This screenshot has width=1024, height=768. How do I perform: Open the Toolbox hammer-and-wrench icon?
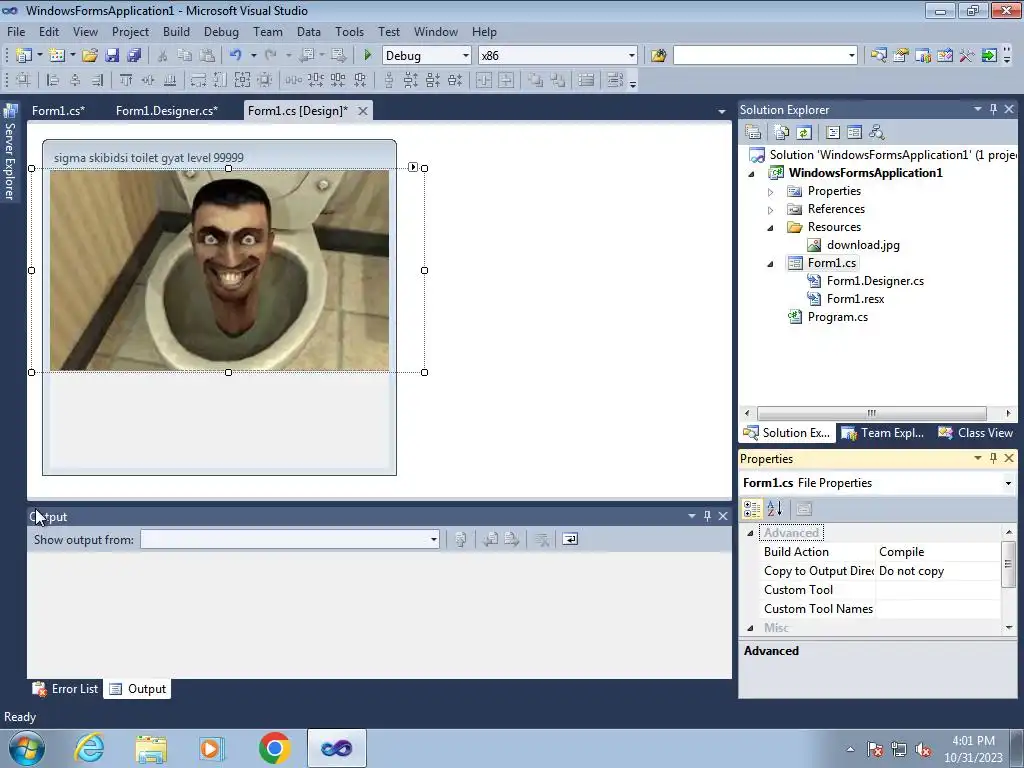coord(967,56)
